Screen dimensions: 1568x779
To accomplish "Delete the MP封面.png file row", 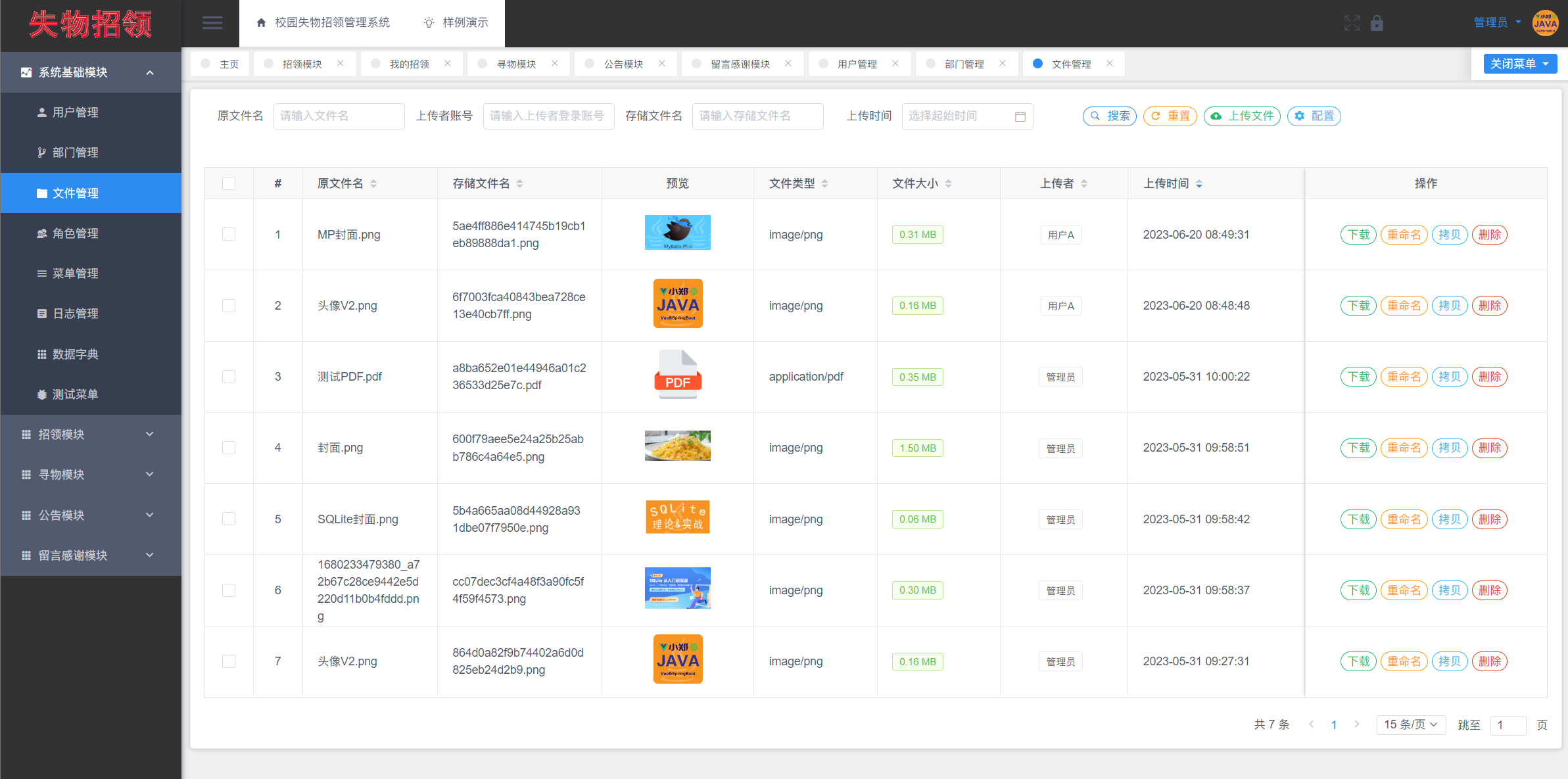I will tap(1489, 235).
